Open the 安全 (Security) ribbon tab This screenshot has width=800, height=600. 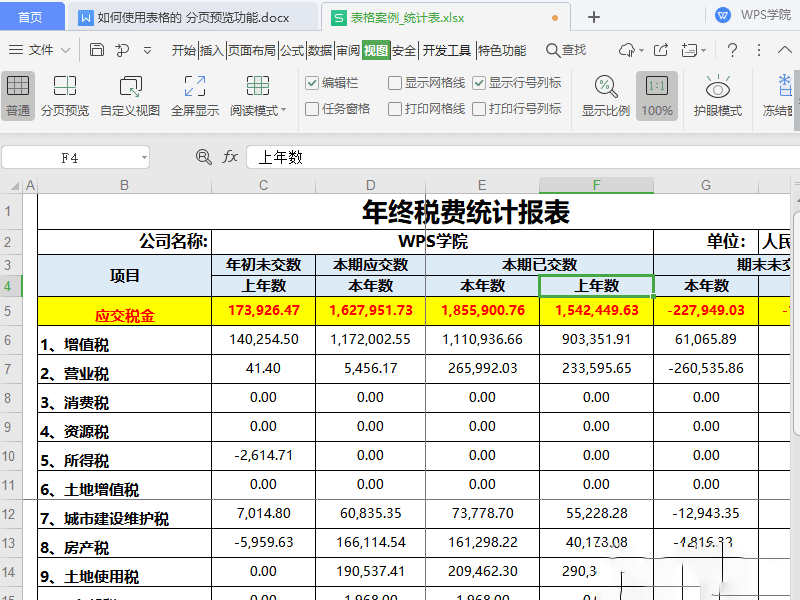[x=404, y=50]
